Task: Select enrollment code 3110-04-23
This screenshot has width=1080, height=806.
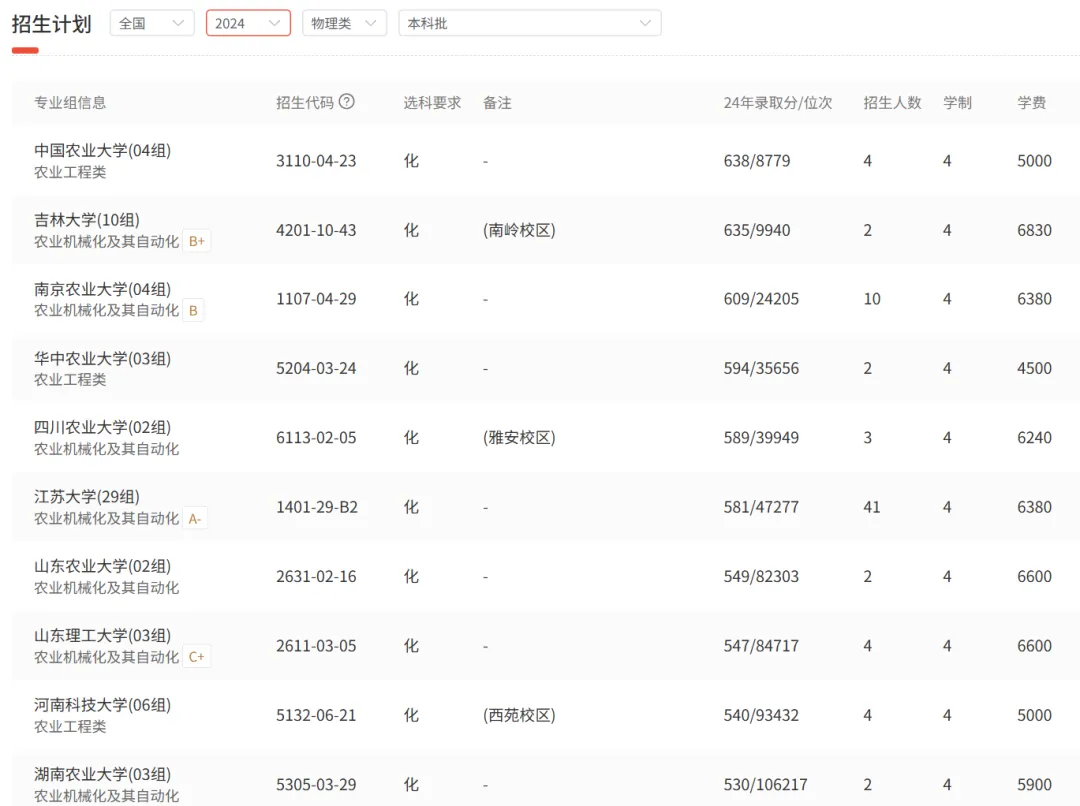Action: click(316, 161)
